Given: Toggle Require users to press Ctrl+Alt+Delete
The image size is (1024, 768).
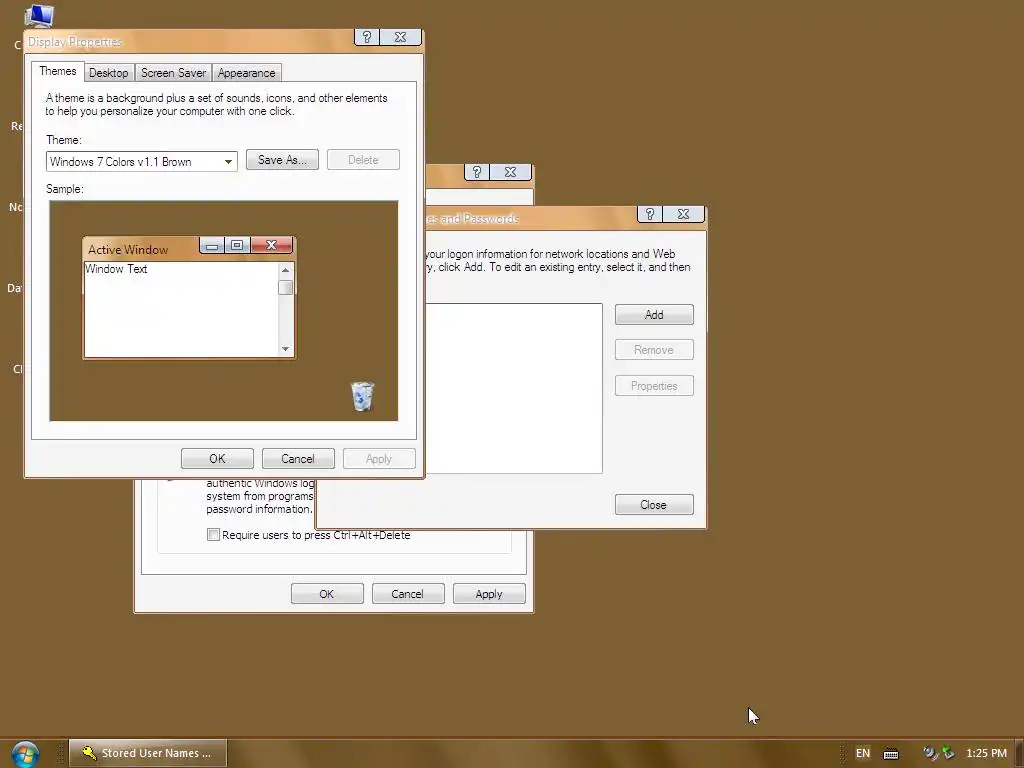Looking at the screenshot, I should tap(213, 535).
